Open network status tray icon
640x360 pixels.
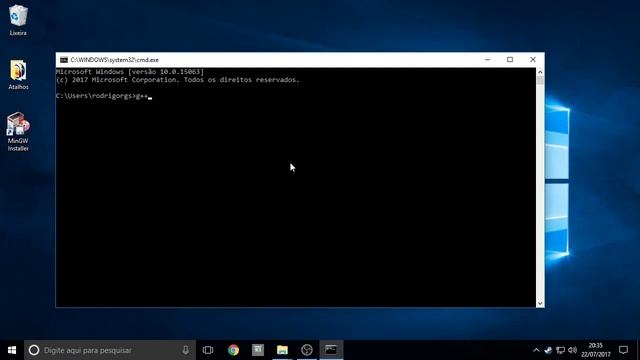(560, 350)
